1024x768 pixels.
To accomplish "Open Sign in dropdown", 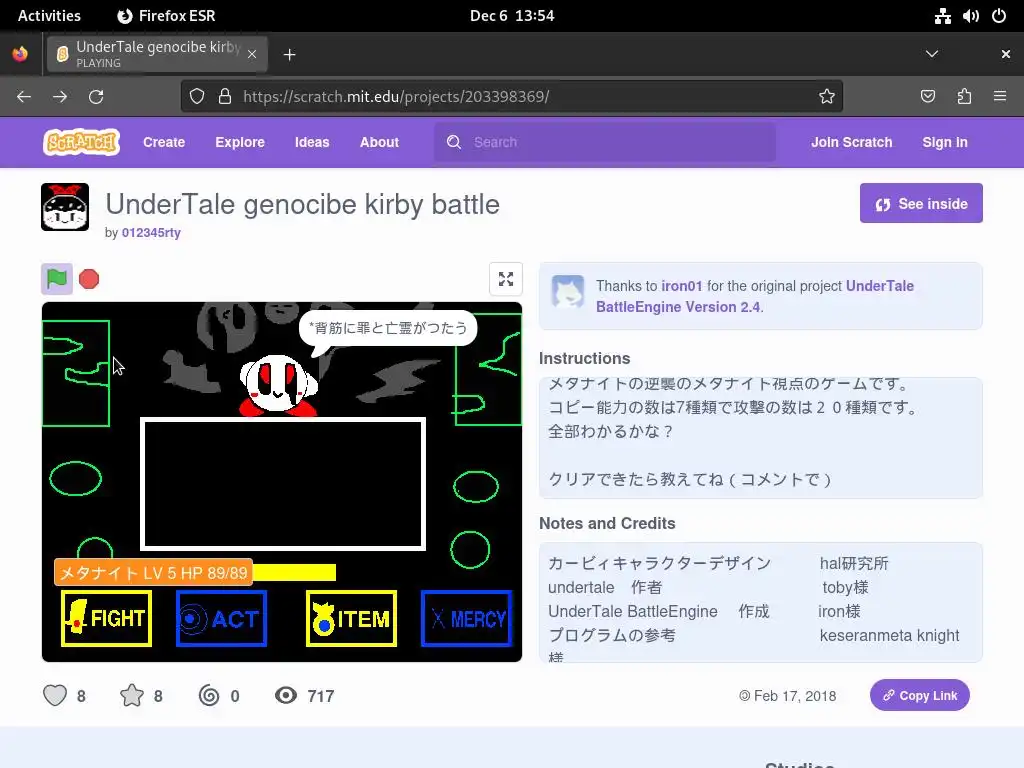I will [x=944, y=142].
